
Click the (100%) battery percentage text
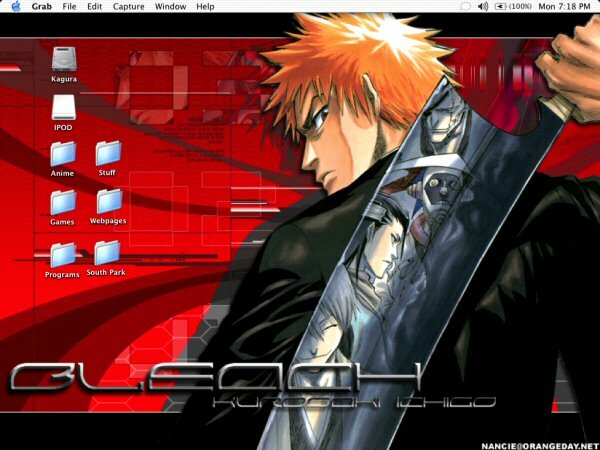pos(520,7)
